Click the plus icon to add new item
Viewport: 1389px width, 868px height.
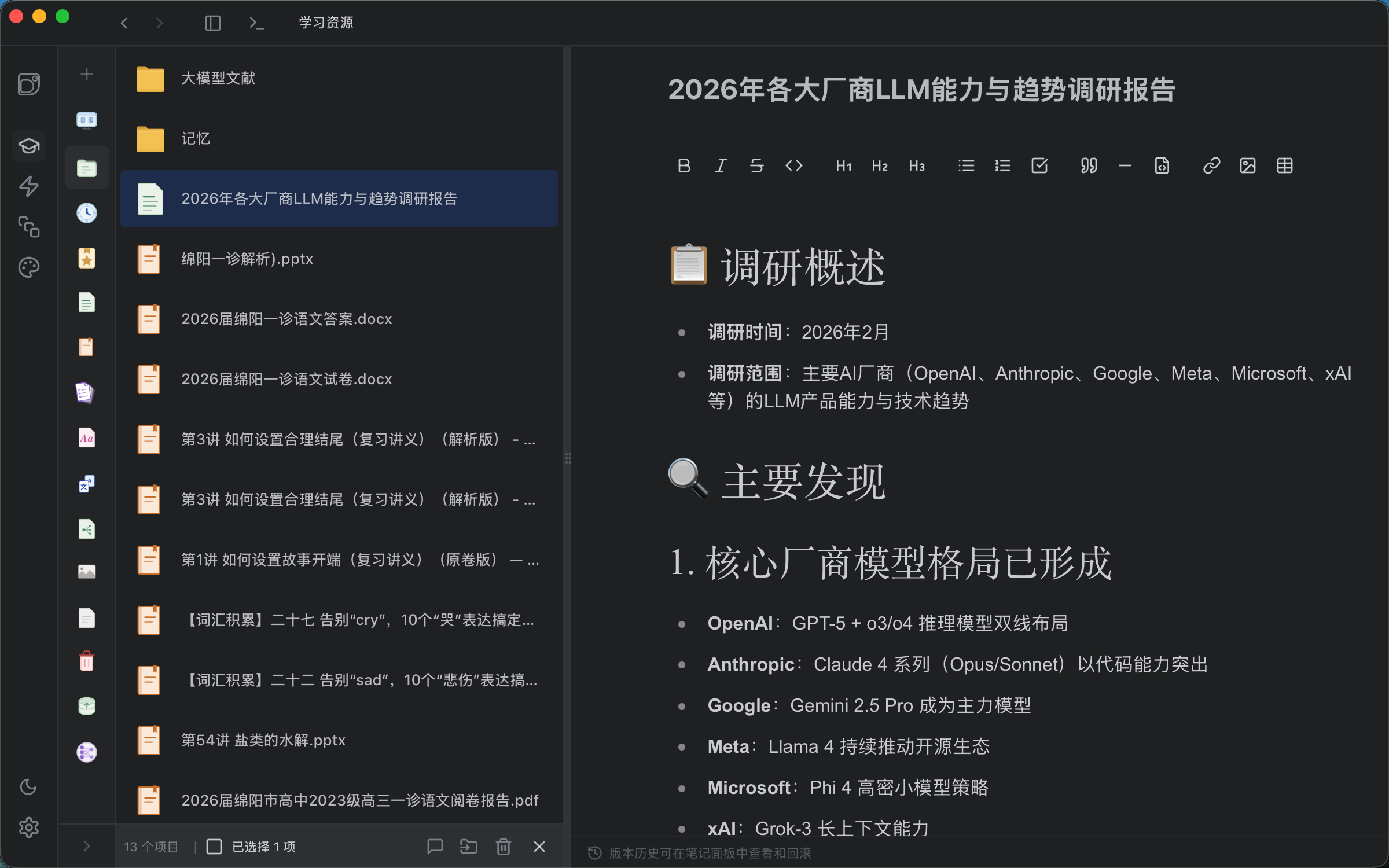click(87, 74)
